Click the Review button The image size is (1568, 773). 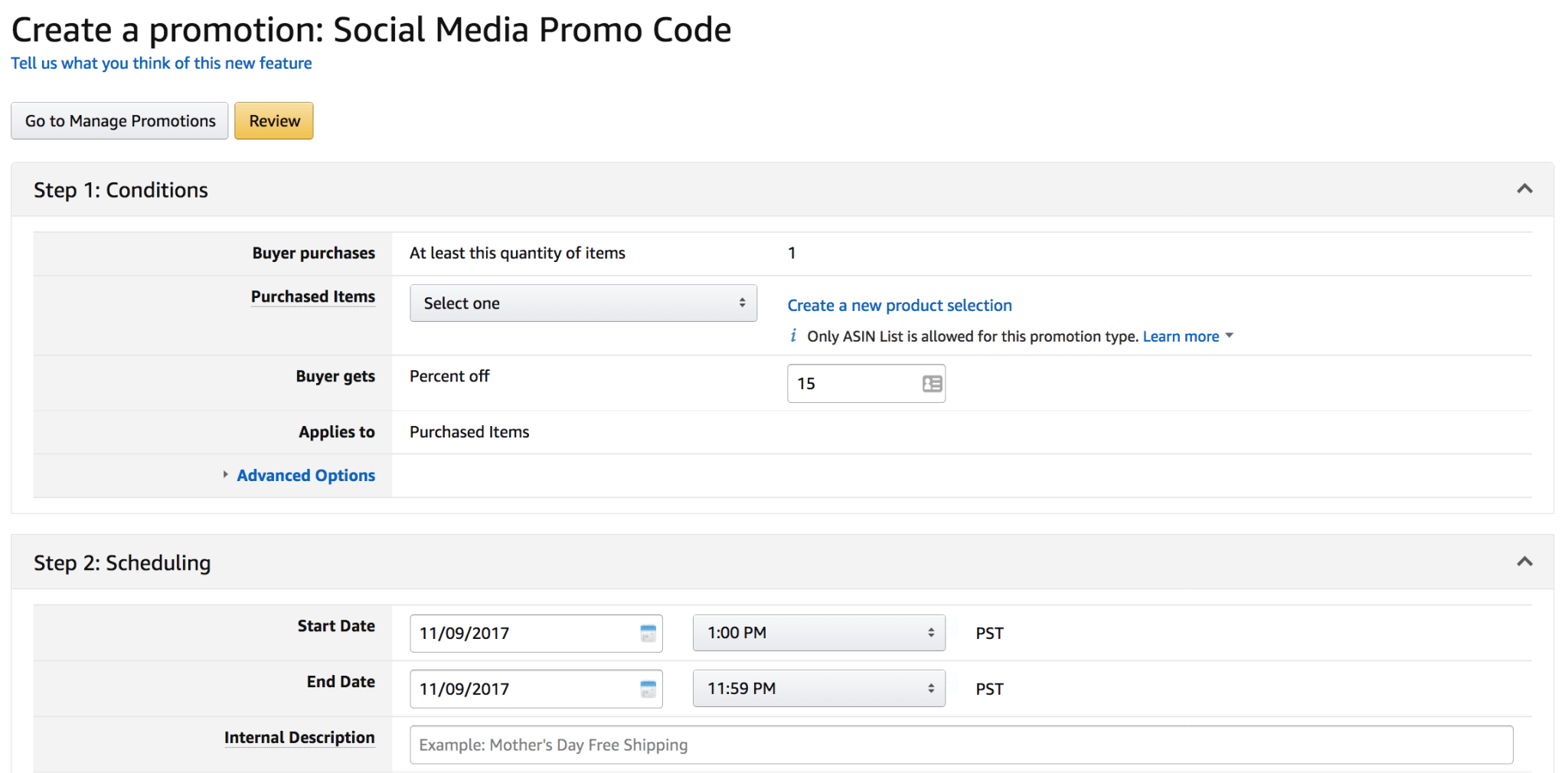pyautogui.click(x=273, y=120)
